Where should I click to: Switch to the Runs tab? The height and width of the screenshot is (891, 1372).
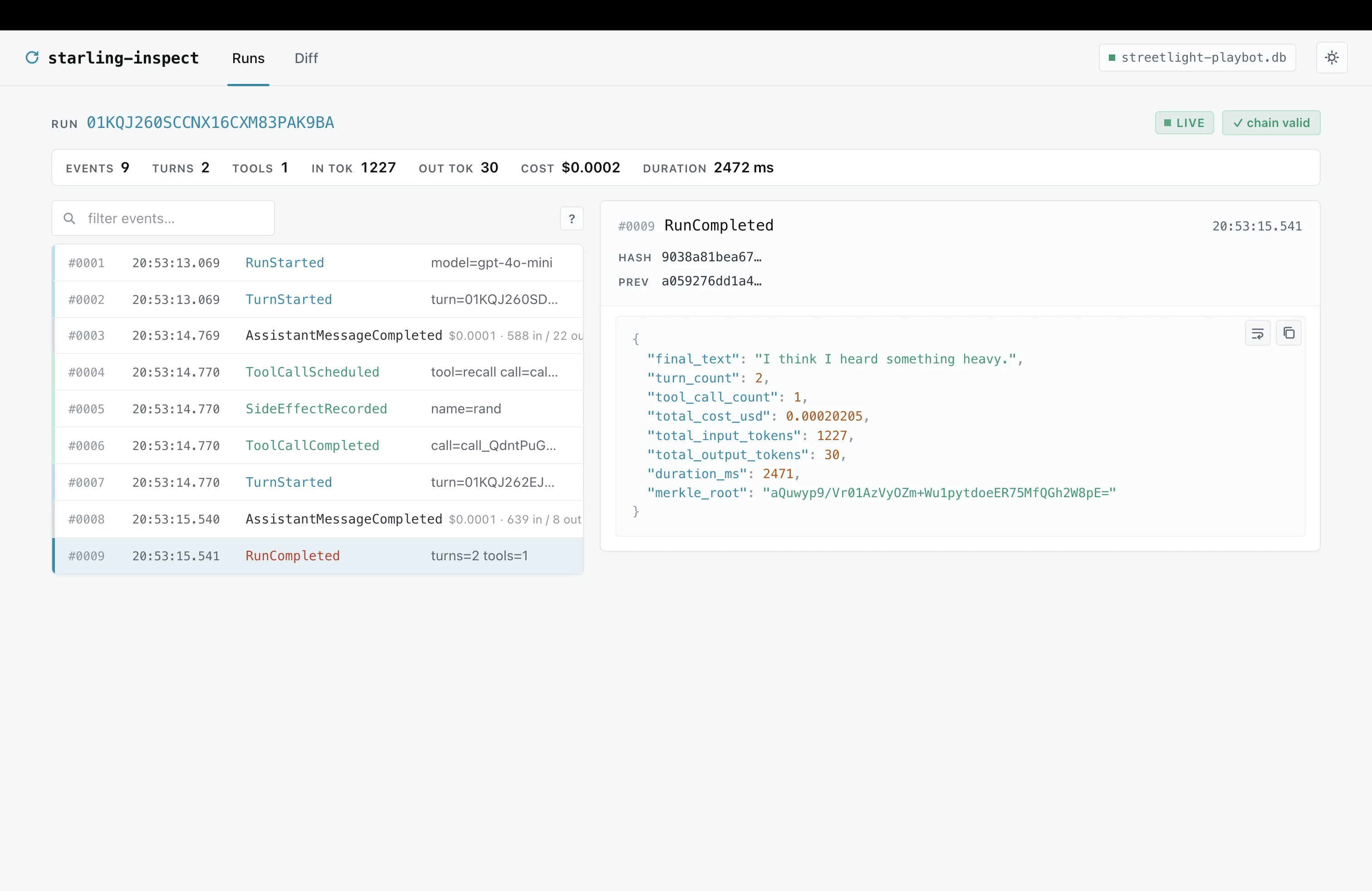[x=249, y=58]
